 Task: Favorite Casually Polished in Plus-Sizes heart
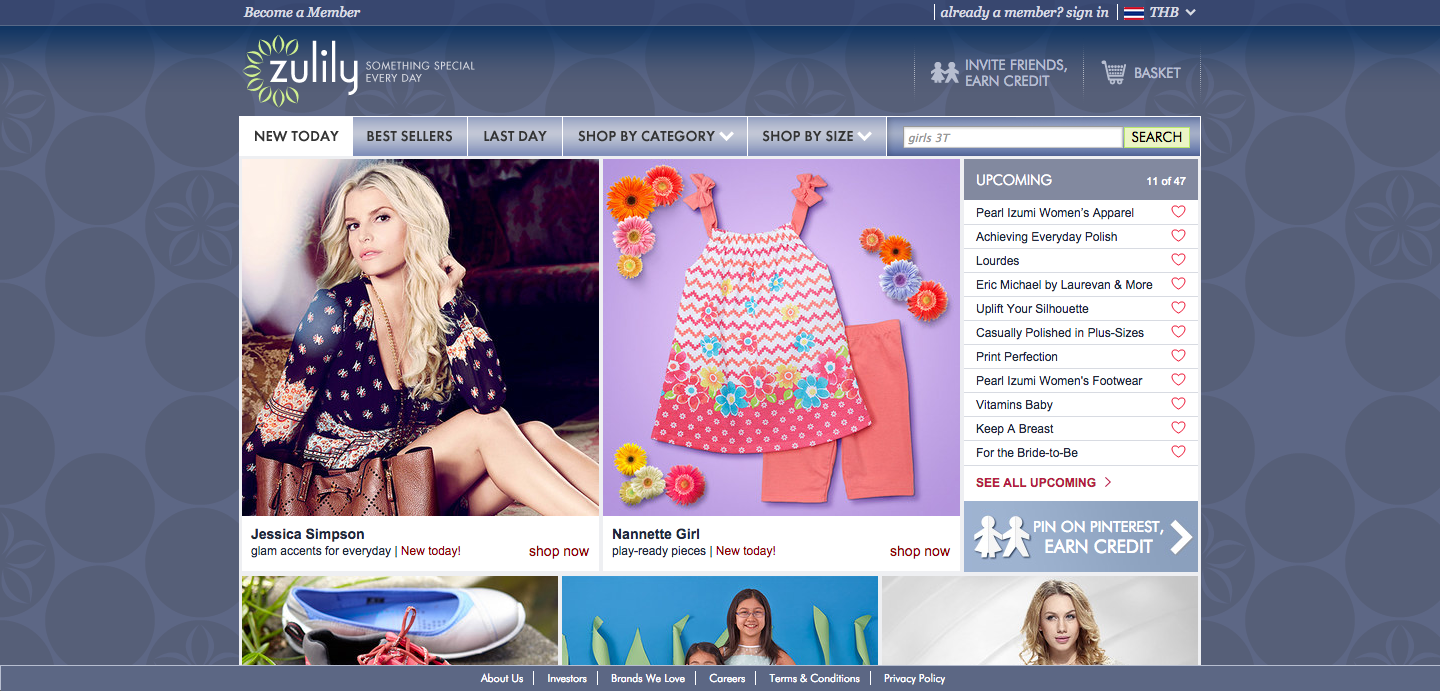tap(1178, 332)
